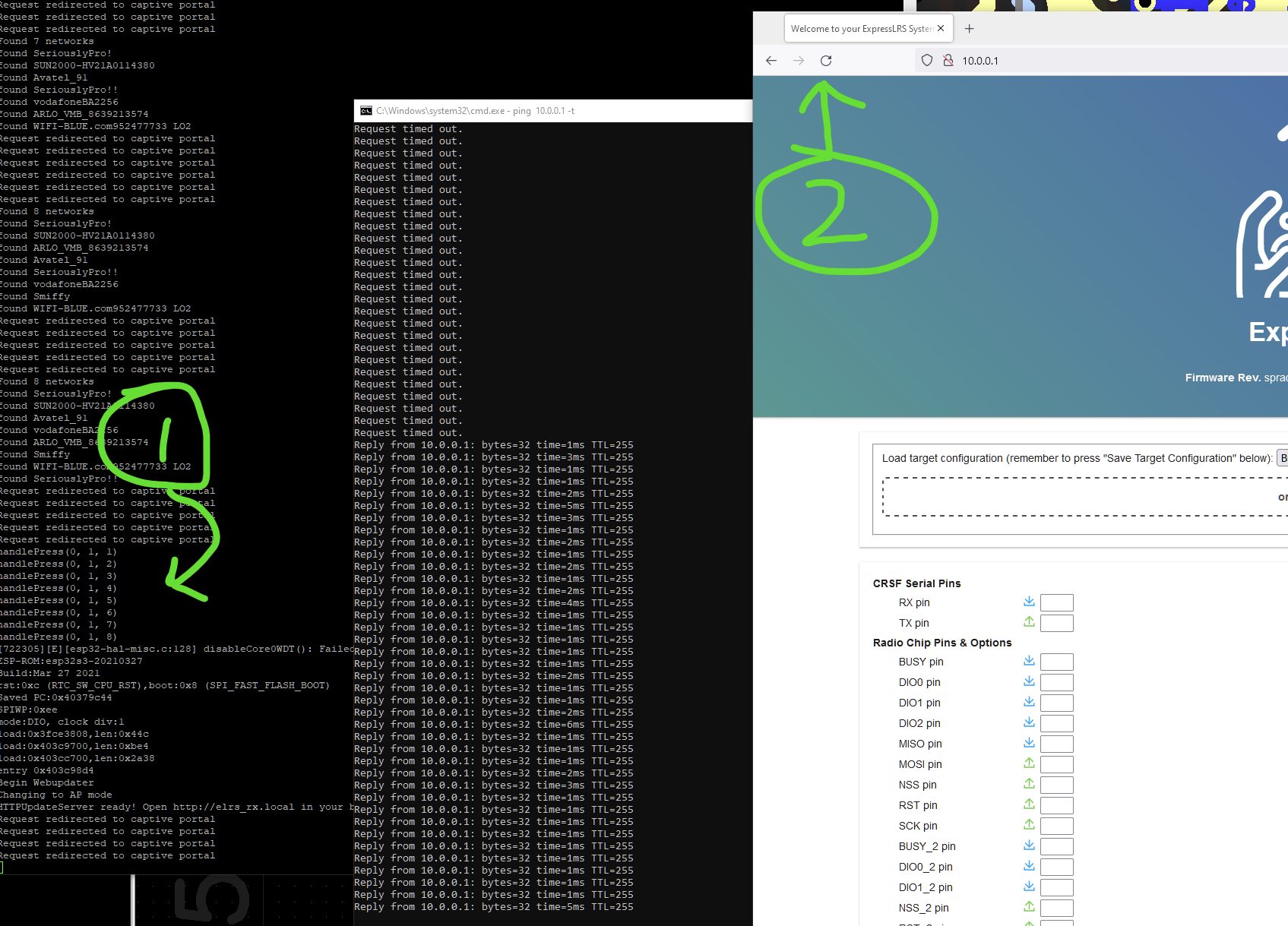Viewport: 1288px width, 926px height.
Task: Click the shield icon in the address bar
Action: point(926,60)
